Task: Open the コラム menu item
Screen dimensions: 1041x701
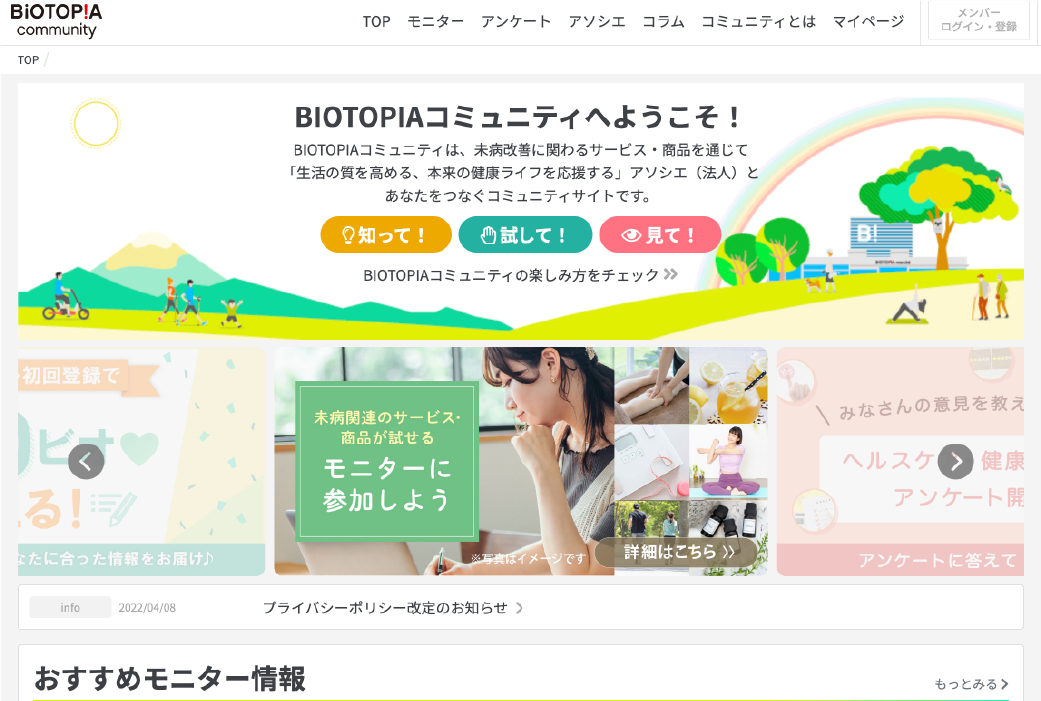Action: click(663, 22)
